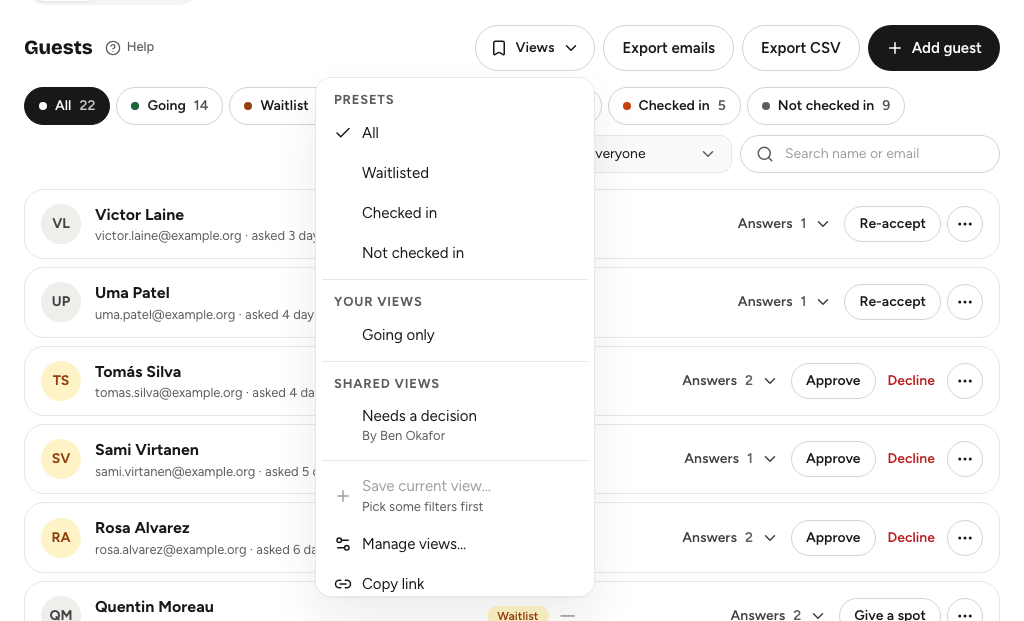Click the bookmark icon in Views button
The width and height of the screenshot is (1024, 621).
click(499, 48)
